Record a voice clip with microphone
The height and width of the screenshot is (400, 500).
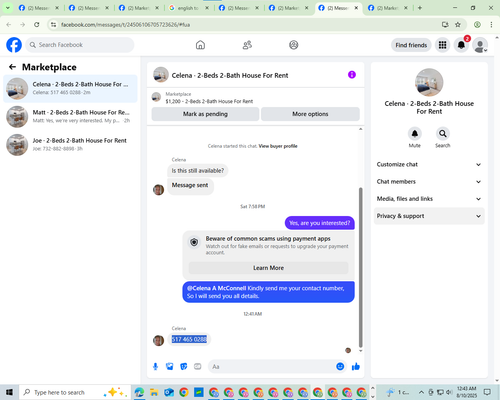coord(155,367)
